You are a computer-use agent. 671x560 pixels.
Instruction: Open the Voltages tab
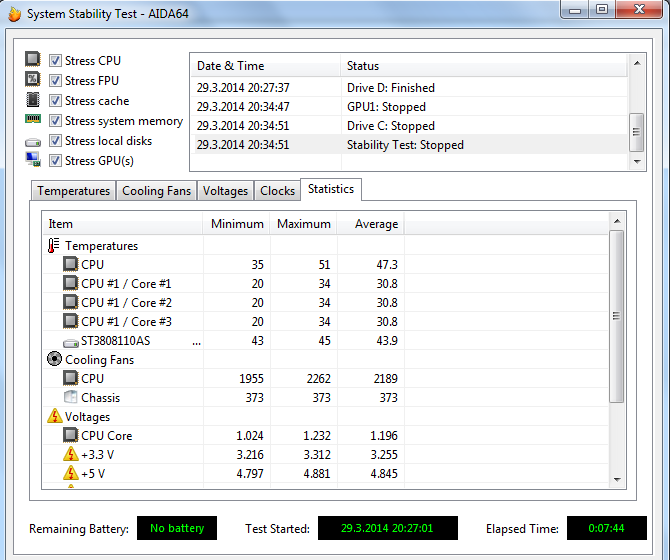[x=225, y=191]
